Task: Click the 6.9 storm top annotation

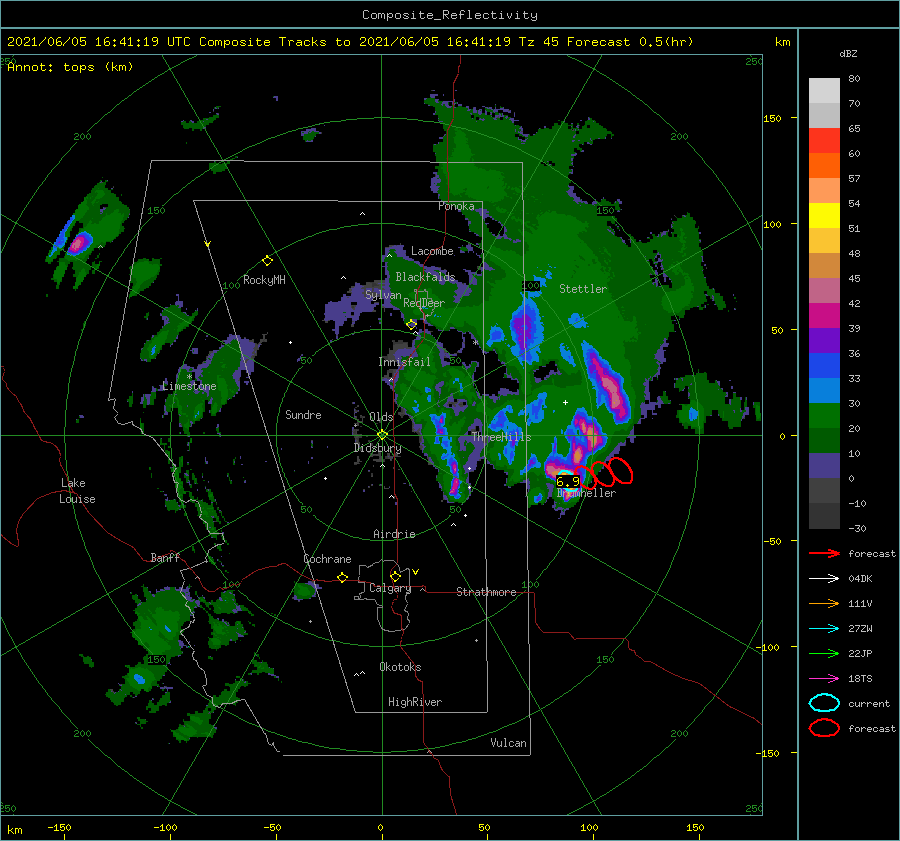Action: pos(568,482)
